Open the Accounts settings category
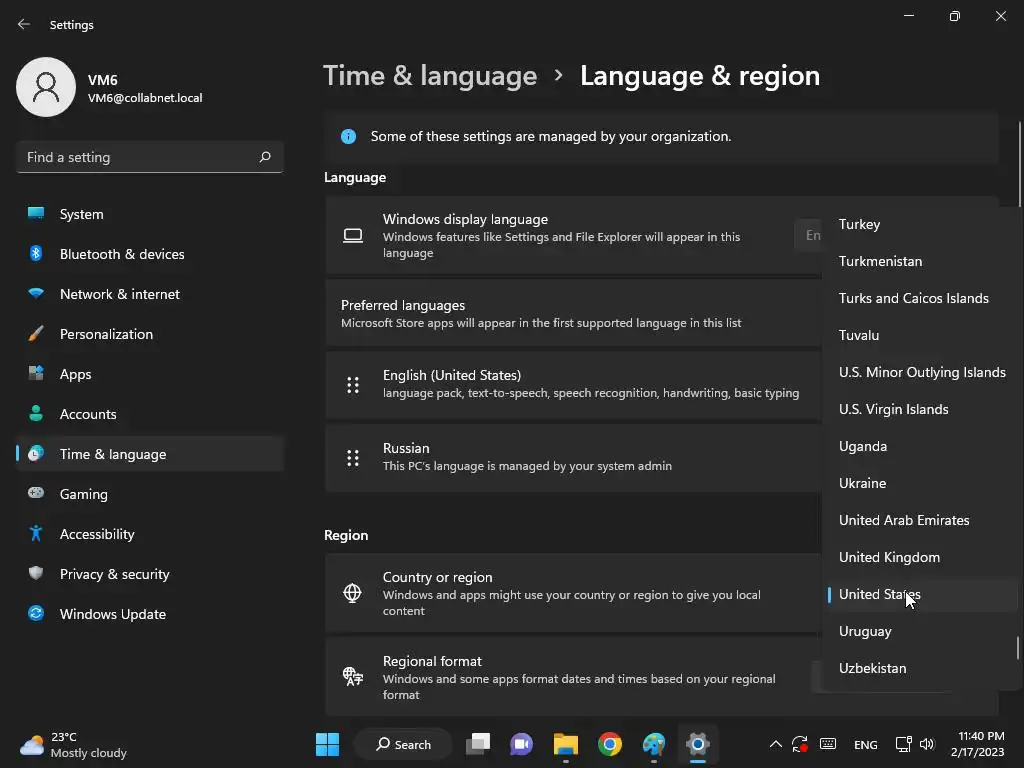This screenshot has height=768, width=1024. pyautogui.click(x=150, y=414)
